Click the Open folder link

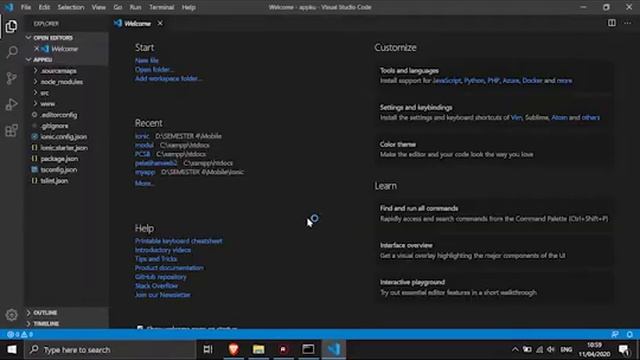tap(154, 69)
